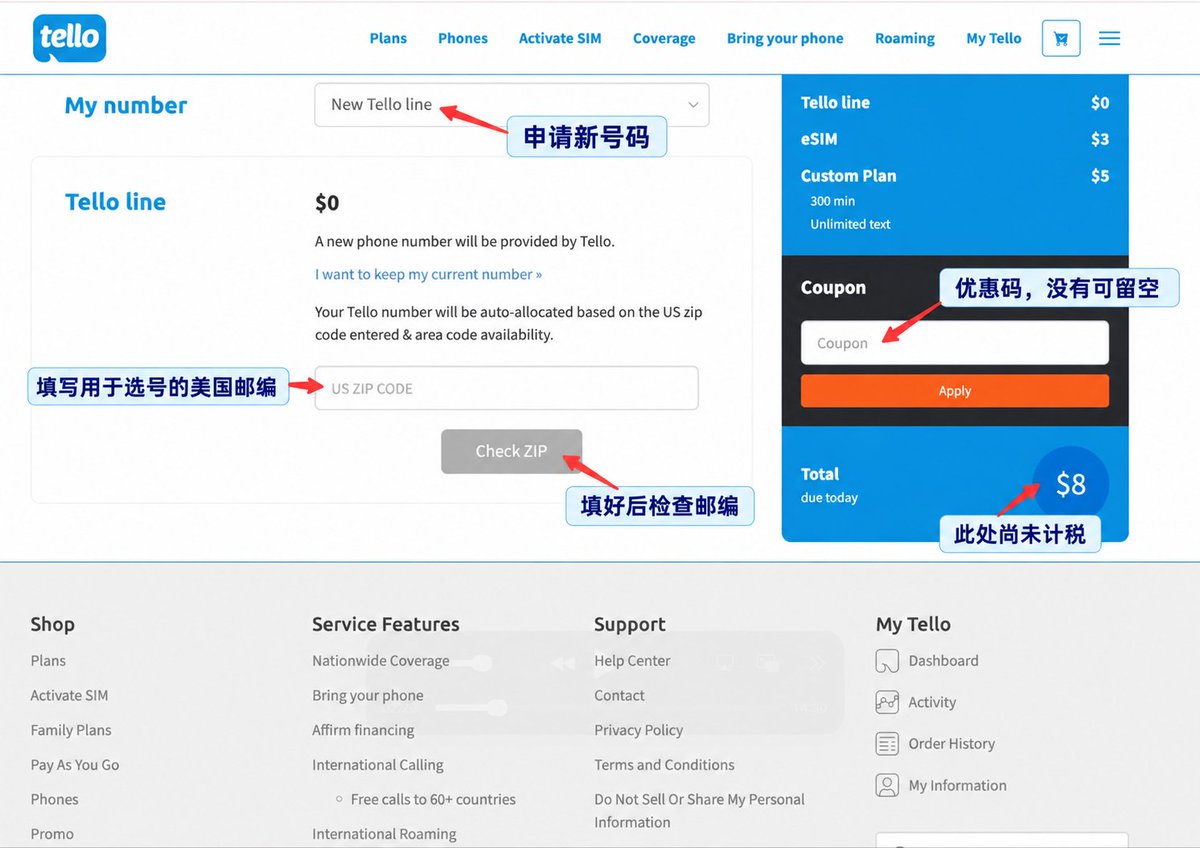Image resolution: width=1200 pixels, height=848 pixels.
Task: Open Activate SIM in top navigation
Action: point(560,38)
